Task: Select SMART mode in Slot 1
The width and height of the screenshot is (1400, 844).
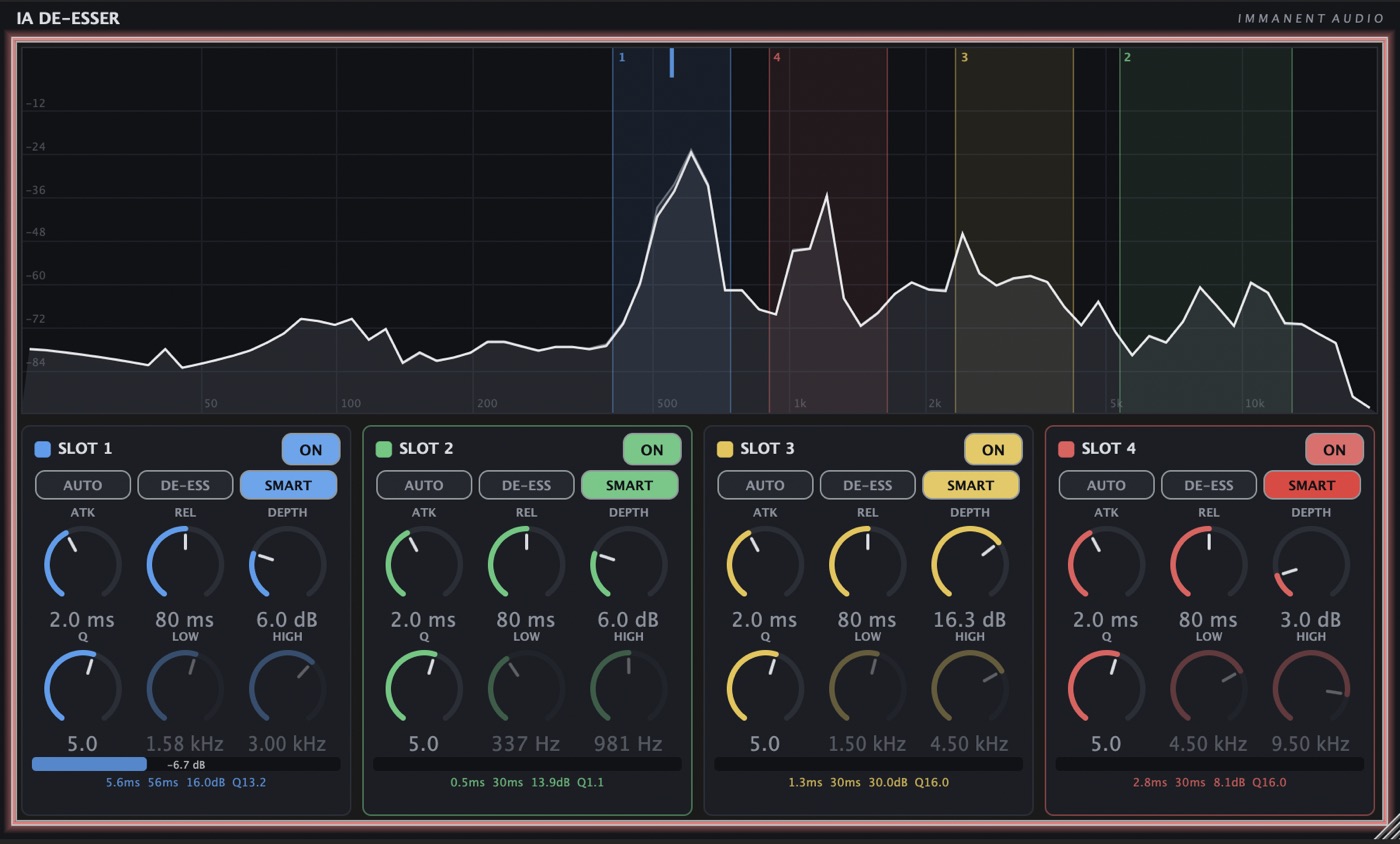Action: 288,485
